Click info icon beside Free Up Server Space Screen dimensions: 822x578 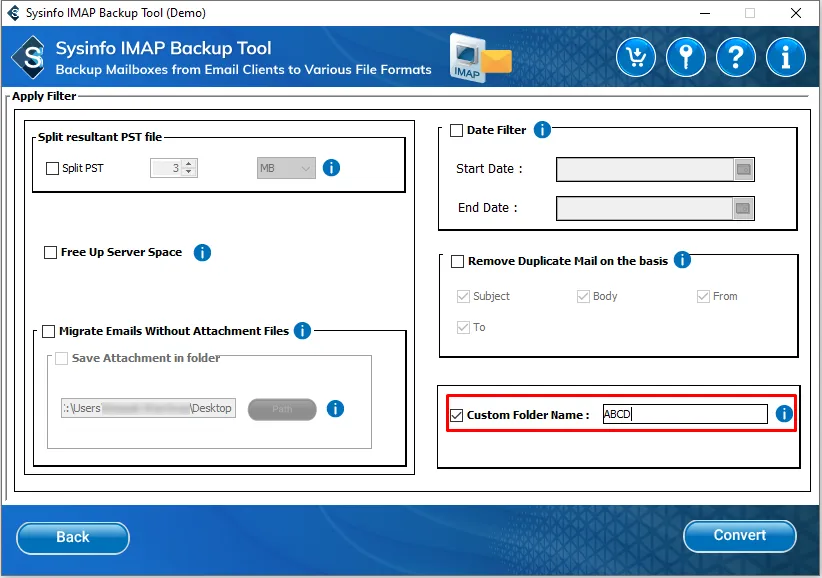tap(202, 253)
